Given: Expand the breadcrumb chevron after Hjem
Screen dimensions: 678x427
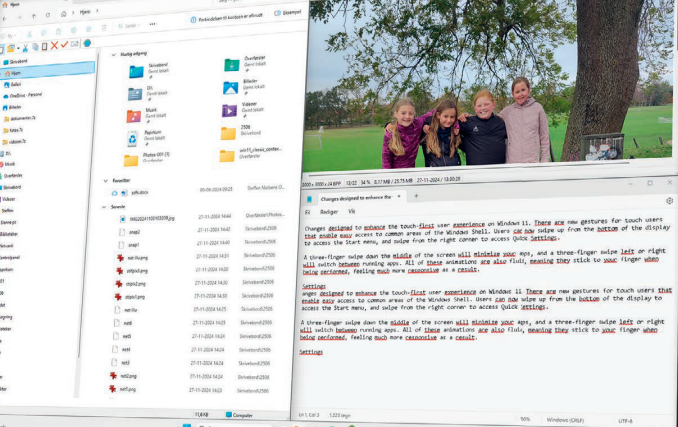Looking at the screenshot, I should click(97, 10).
